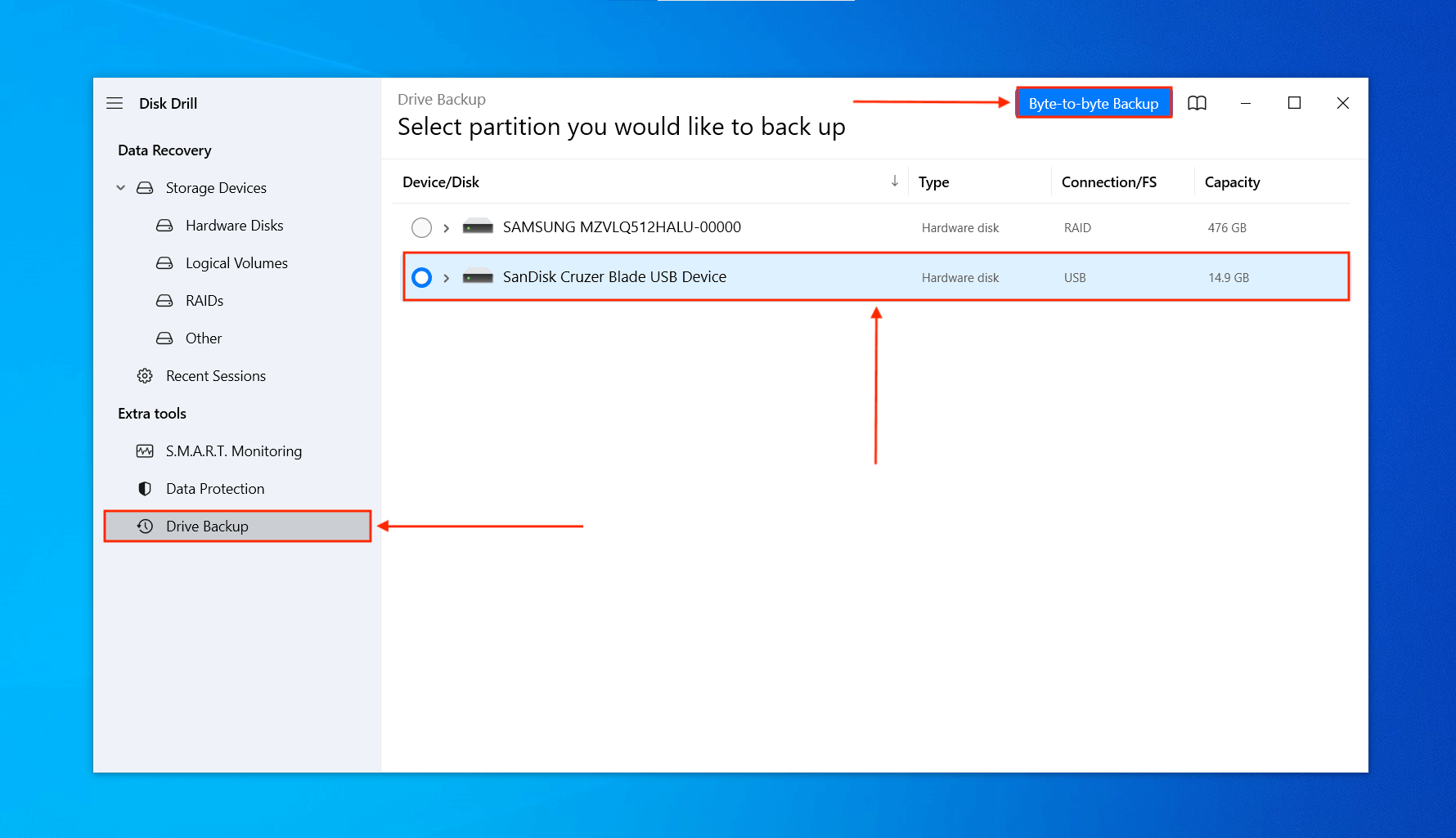Select the SanDisk Cruzer Blade radio button
Image resolution: width=1456 pixels, height=838 pixels.
coord(421,277)
